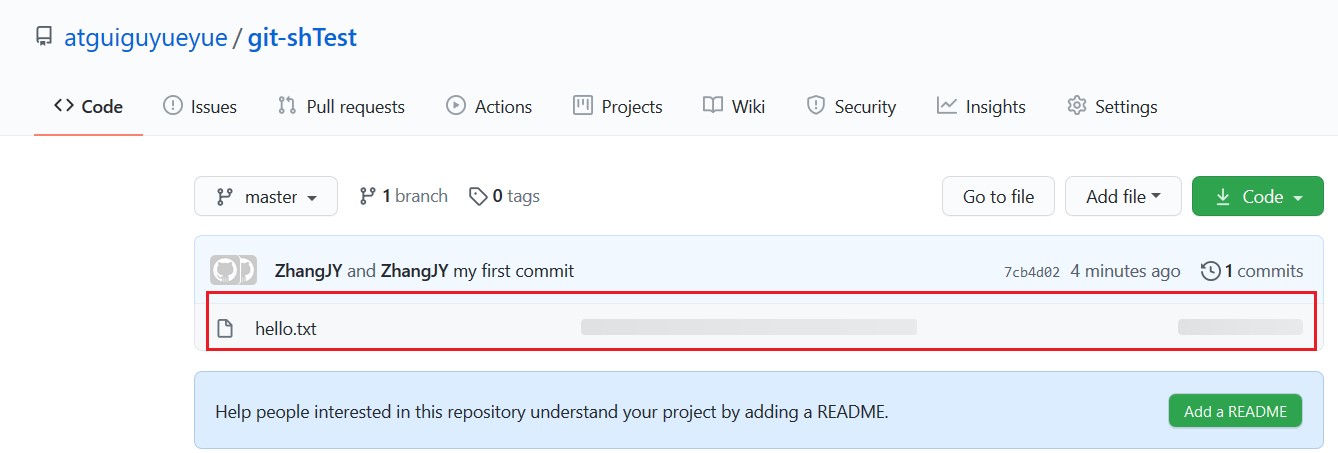The width and height of the screenshot is (1338, 453).
Task: Click the file icon next to hello.txt
Action: [225, 328]
